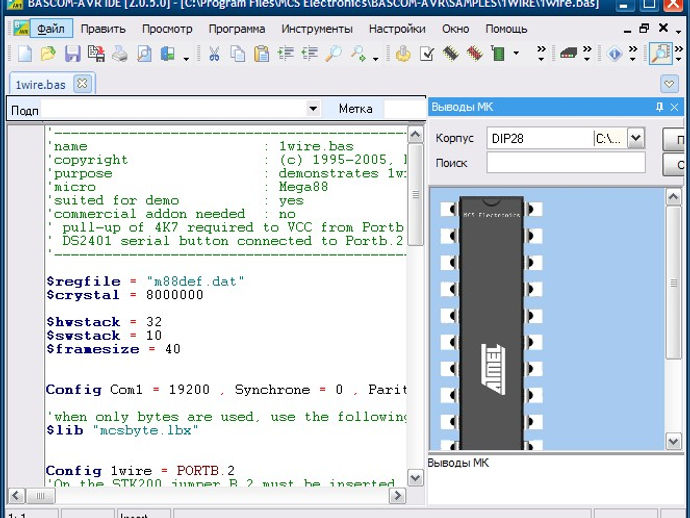Expand toolbar overflow after help icon
Image resolution: width=690 pixels, height=518 pixels.
pyautogui.click(x=633, y=53)
